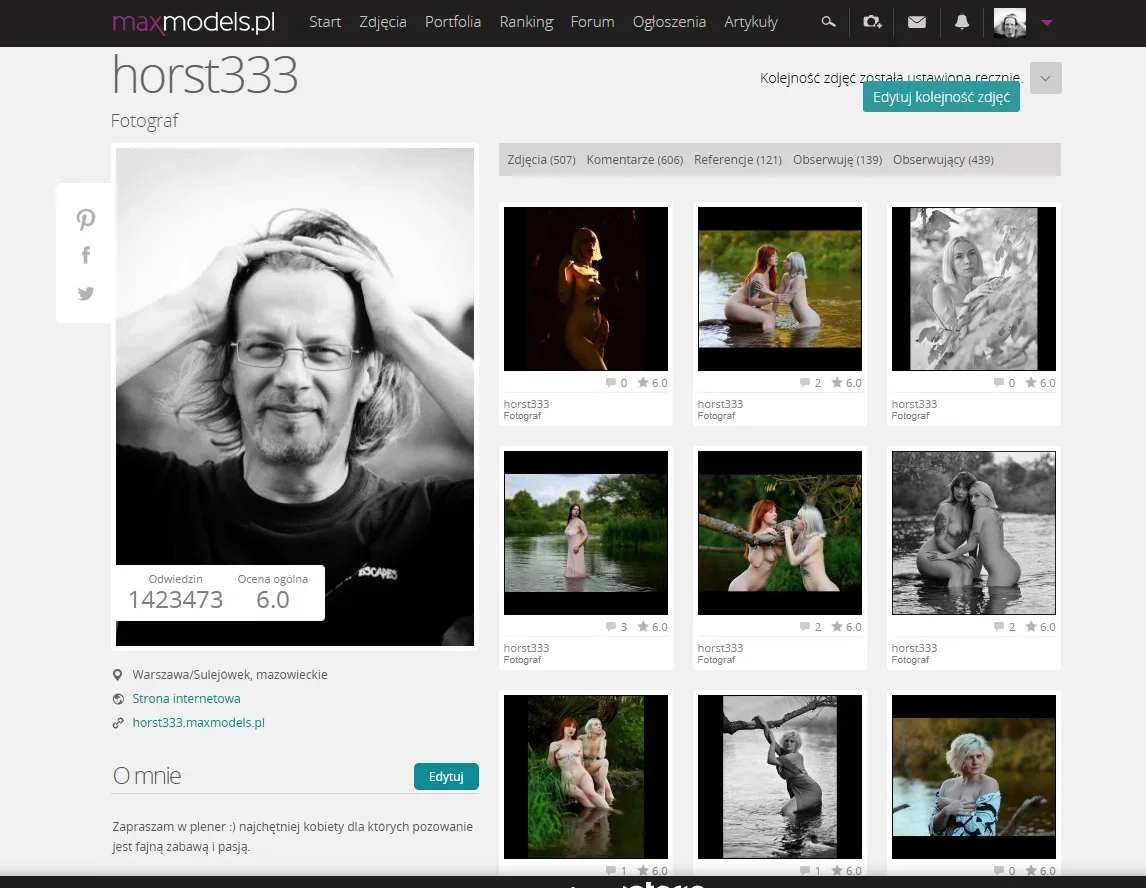Viewport: 1146px width, 888px height.
Task: Open the Obserwuję (139) tab
Action: (x=838, y=159)
